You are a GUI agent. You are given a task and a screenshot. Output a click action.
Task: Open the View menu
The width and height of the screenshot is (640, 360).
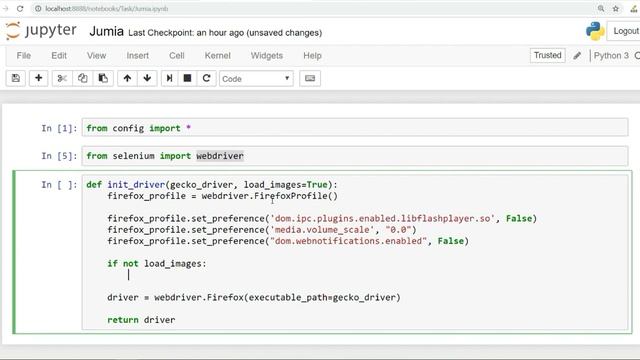[x=96, y=56]
